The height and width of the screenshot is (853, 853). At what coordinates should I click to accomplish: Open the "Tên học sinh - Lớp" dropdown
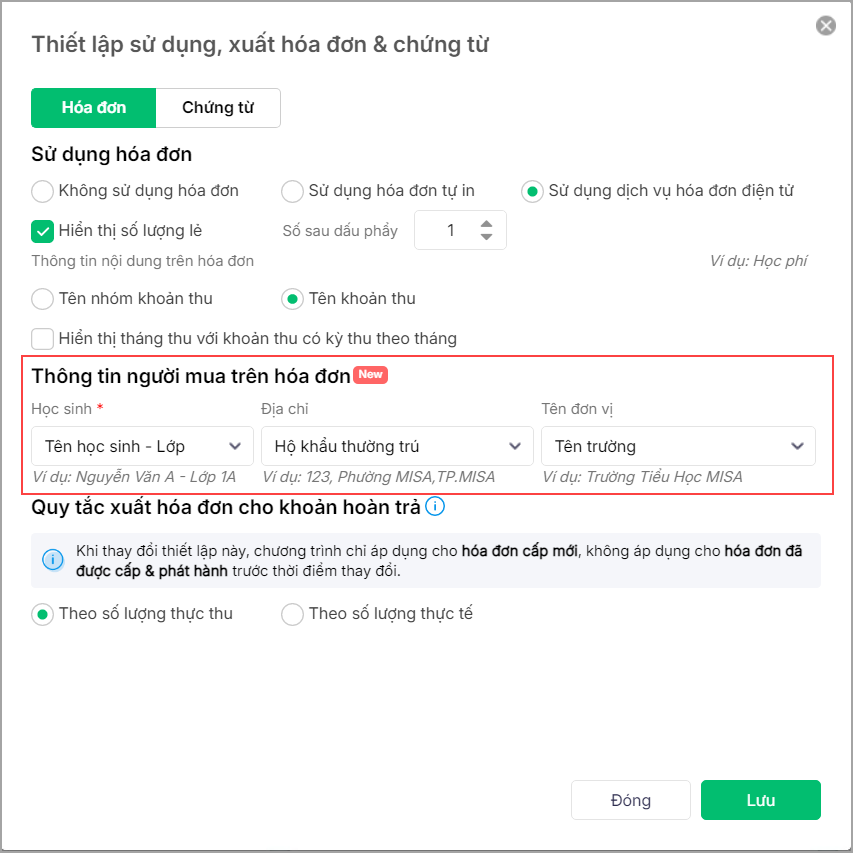[140, 446]
